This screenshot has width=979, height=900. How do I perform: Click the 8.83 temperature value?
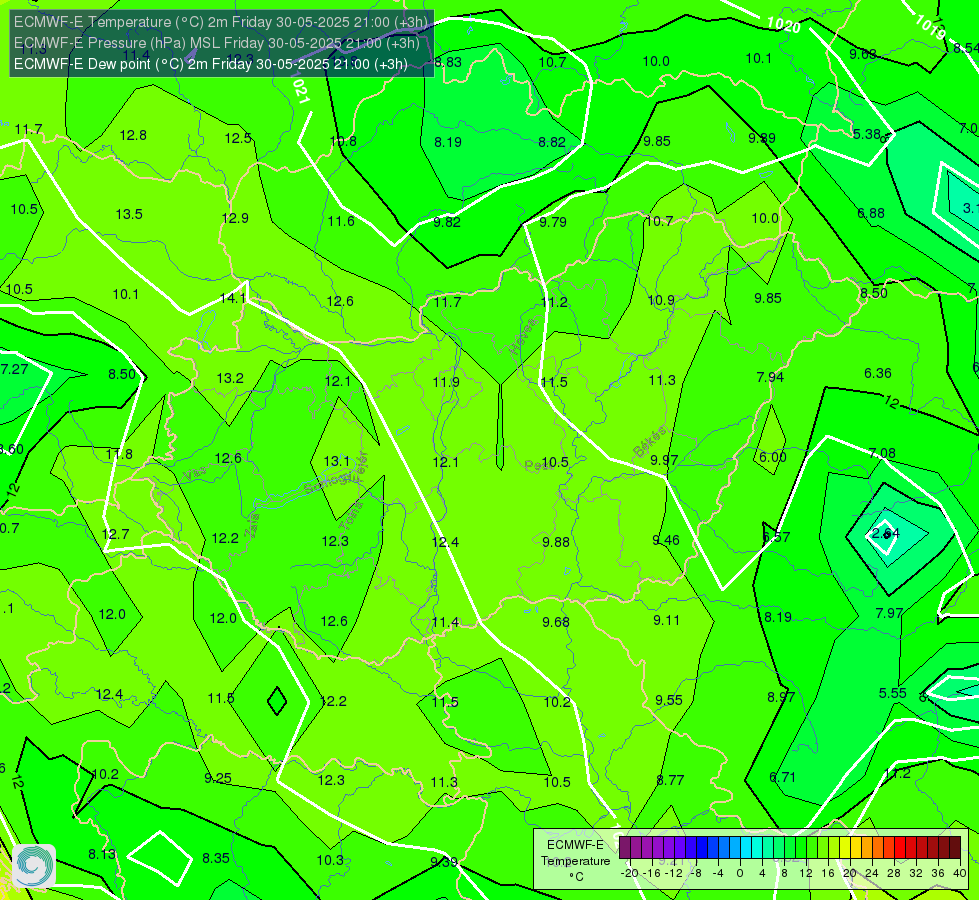point(448,62)
